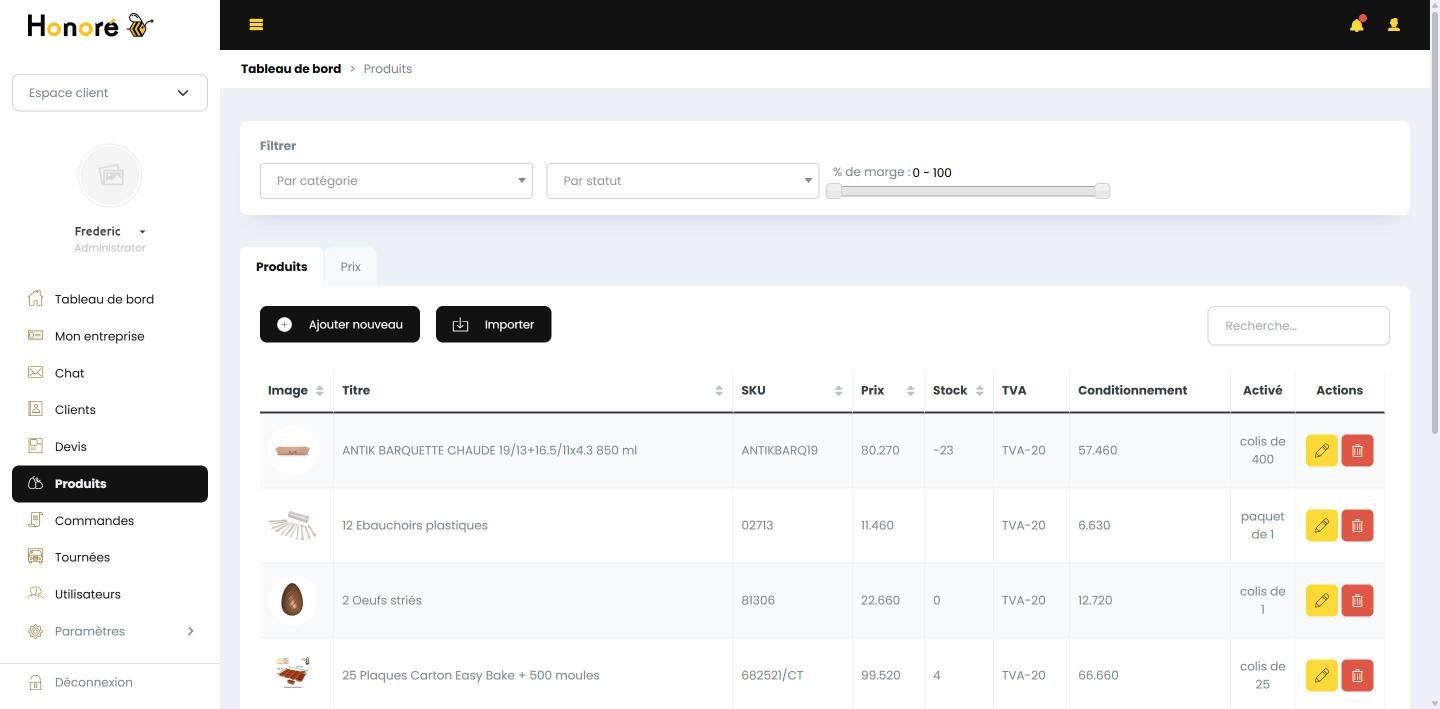The height and width of the screenshot is (709, 1440).
Task: Click the Tableau de bord home icon
Action: (x=35, y=298)
